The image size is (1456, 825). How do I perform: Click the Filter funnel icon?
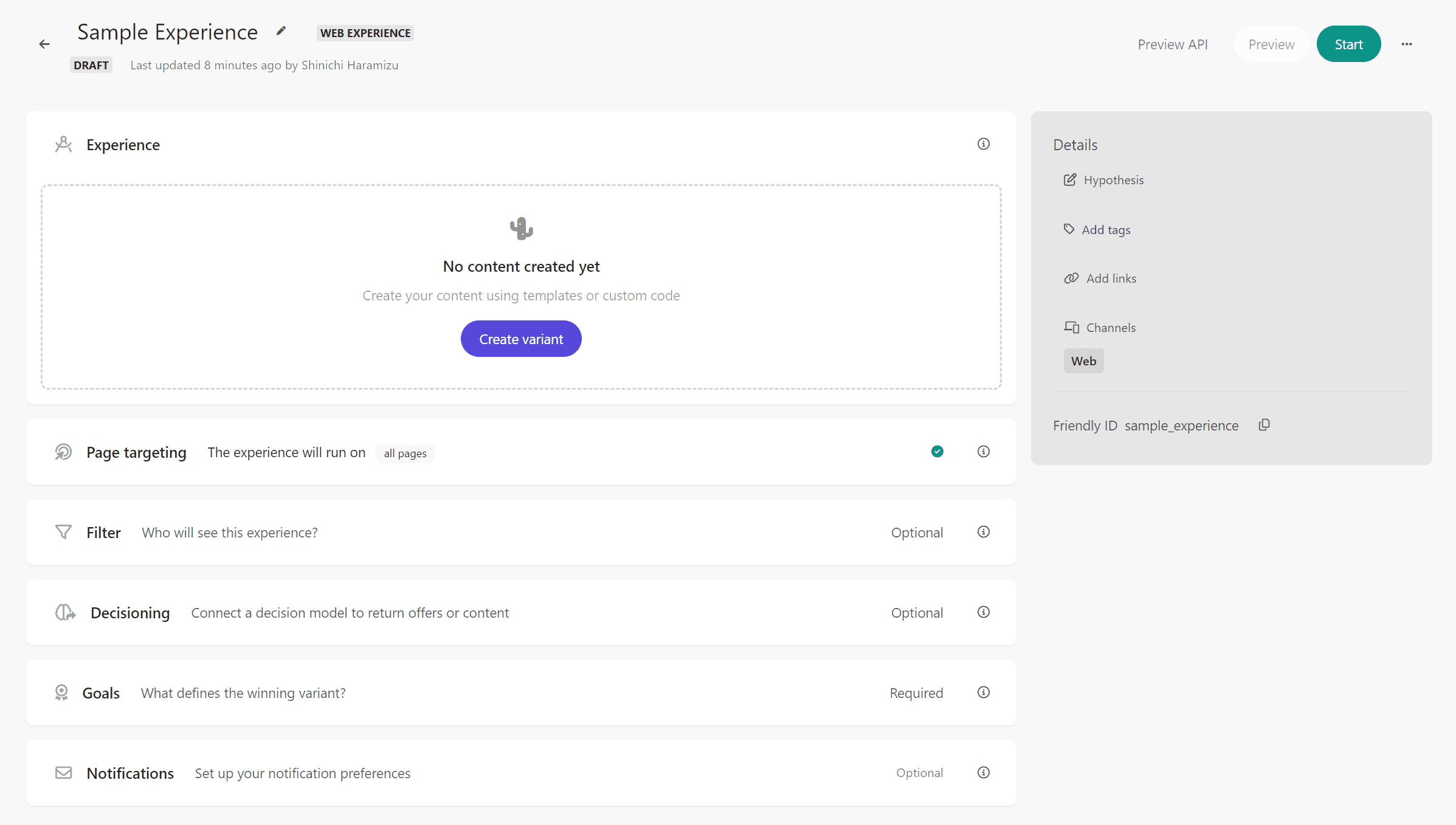pos(63,532)
